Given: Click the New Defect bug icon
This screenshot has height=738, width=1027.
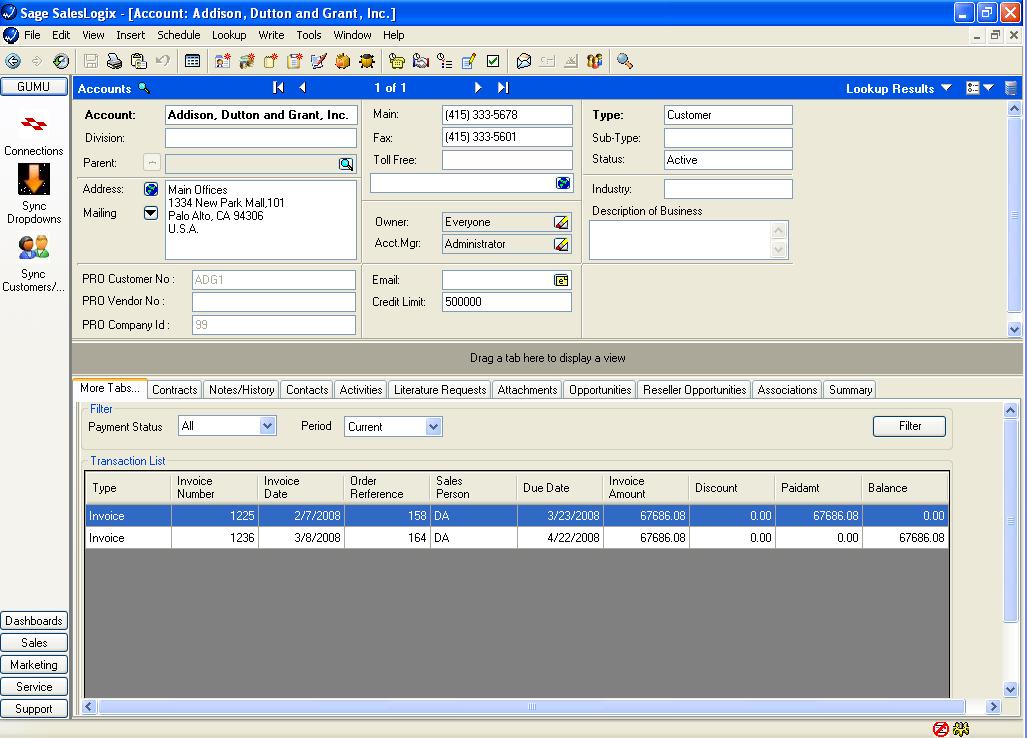Looking at the screenshot, I should point(367,62).
